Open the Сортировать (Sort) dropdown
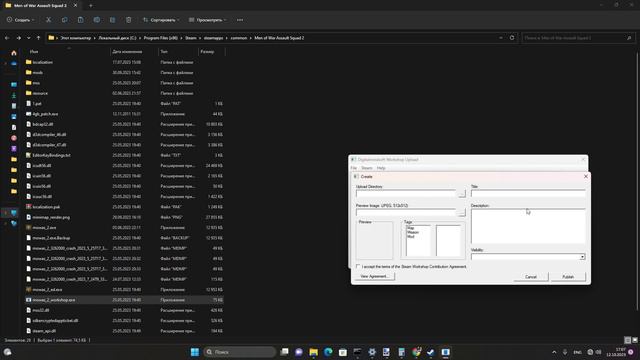640x360 pixels. [161, 20]
